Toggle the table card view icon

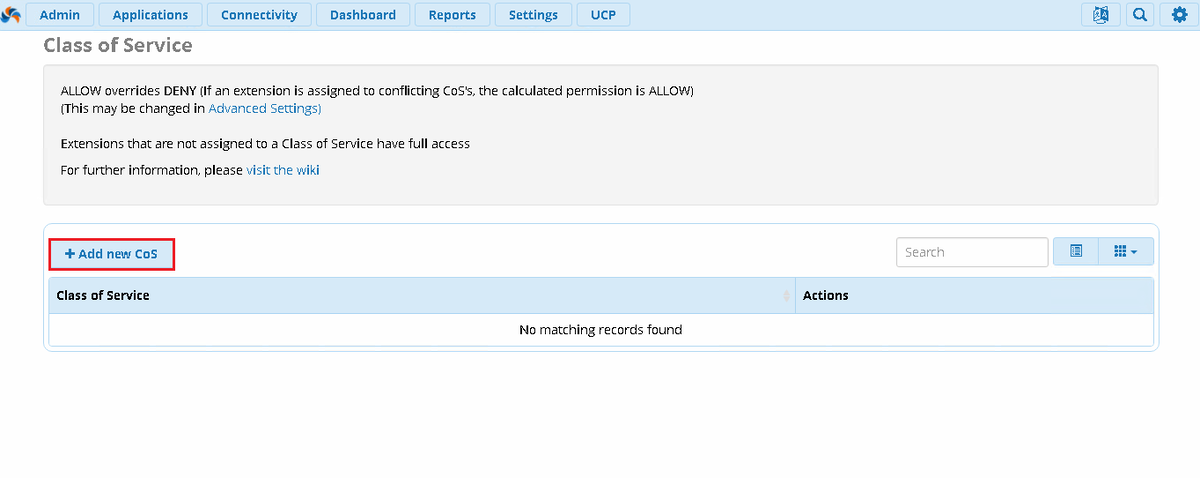click(1076, 252)
